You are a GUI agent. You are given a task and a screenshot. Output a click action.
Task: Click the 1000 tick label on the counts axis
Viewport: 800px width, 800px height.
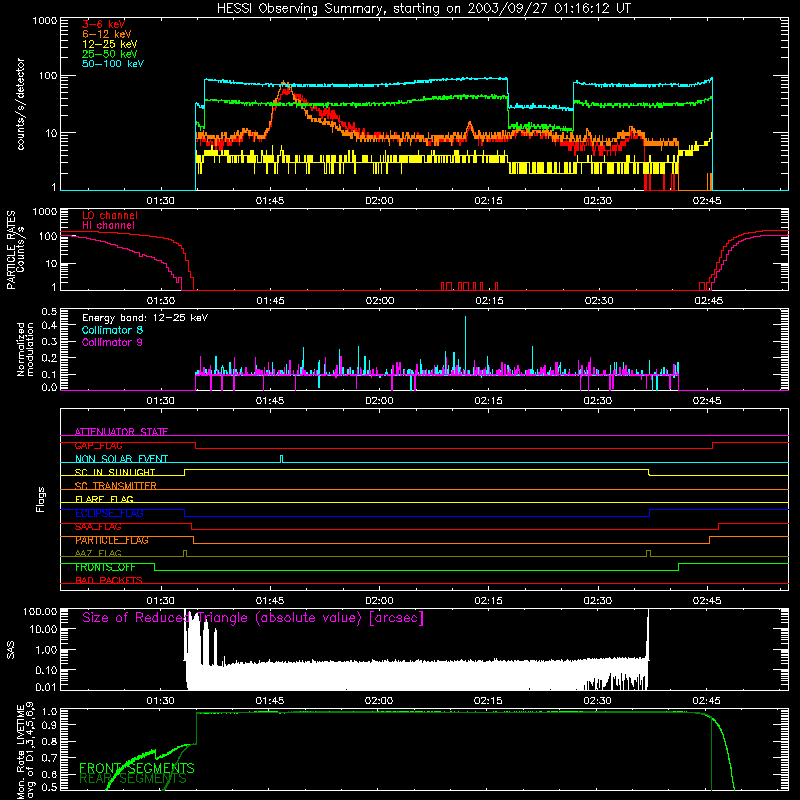44,21
